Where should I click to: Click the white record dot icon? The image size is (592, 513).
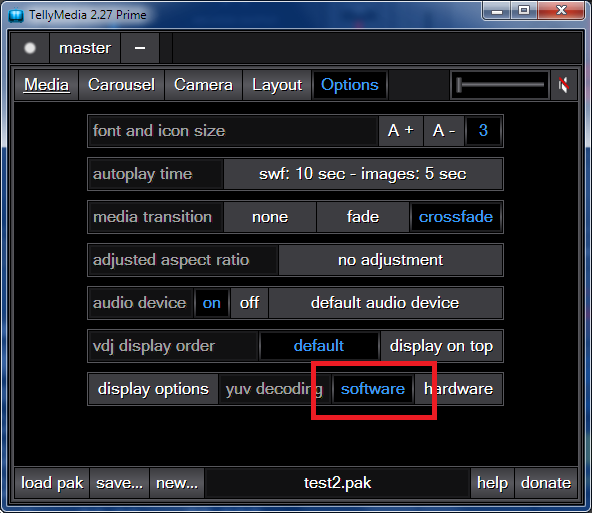(30, 48)
